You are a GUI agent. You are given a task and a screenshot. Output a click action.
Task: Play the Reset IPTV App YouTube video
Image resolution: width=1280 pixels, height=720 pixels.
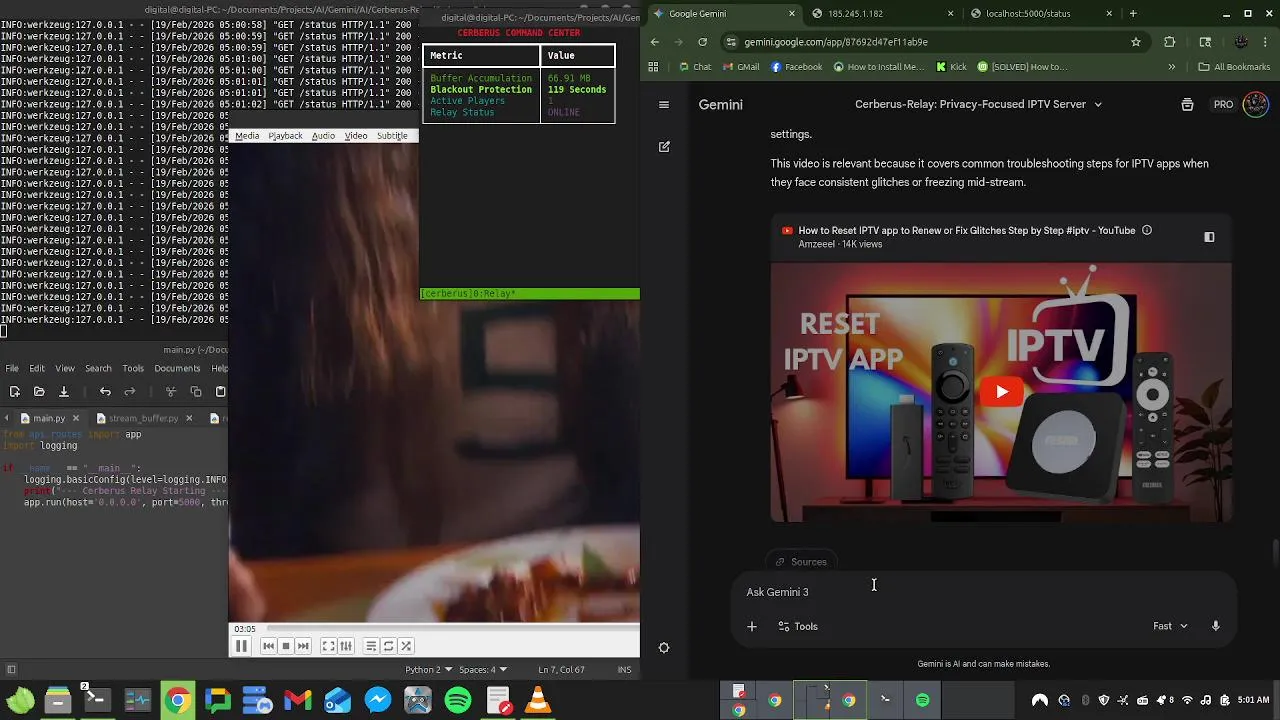click(x=1002, y=392)
